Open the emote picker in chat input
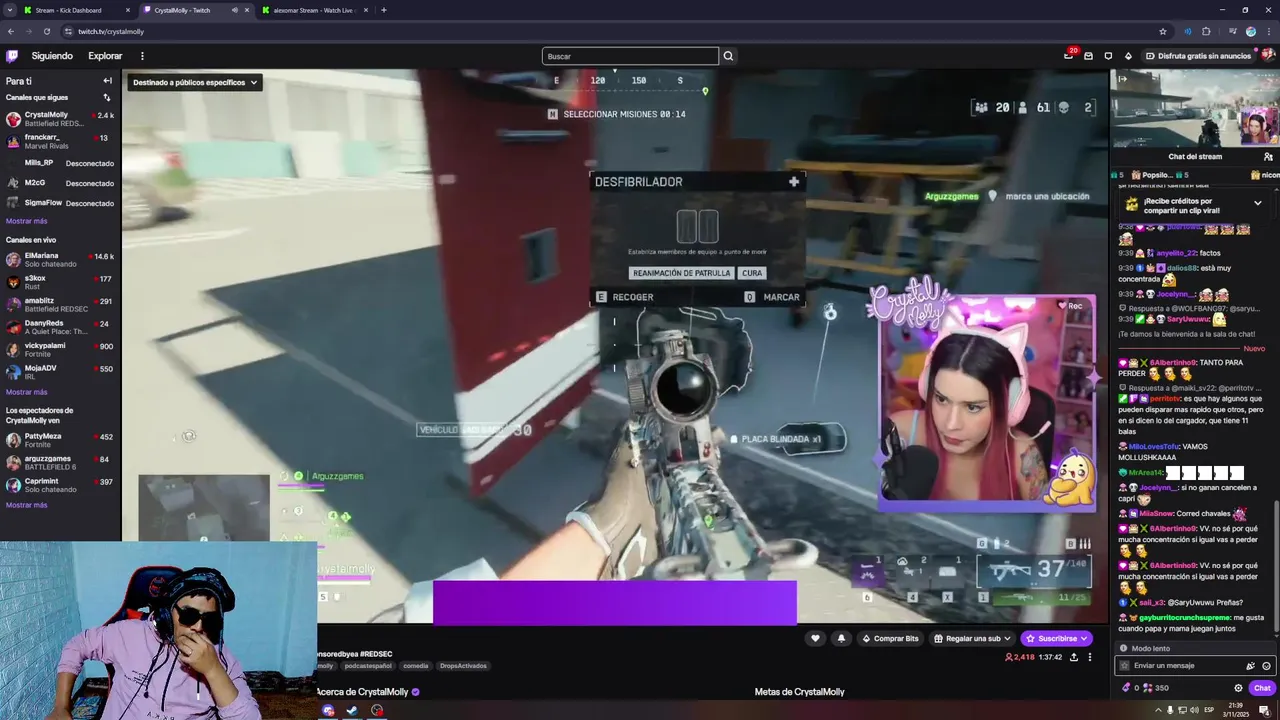Image resolution: width=1280 pixels, height=720 pixels. click(1266, 666)
